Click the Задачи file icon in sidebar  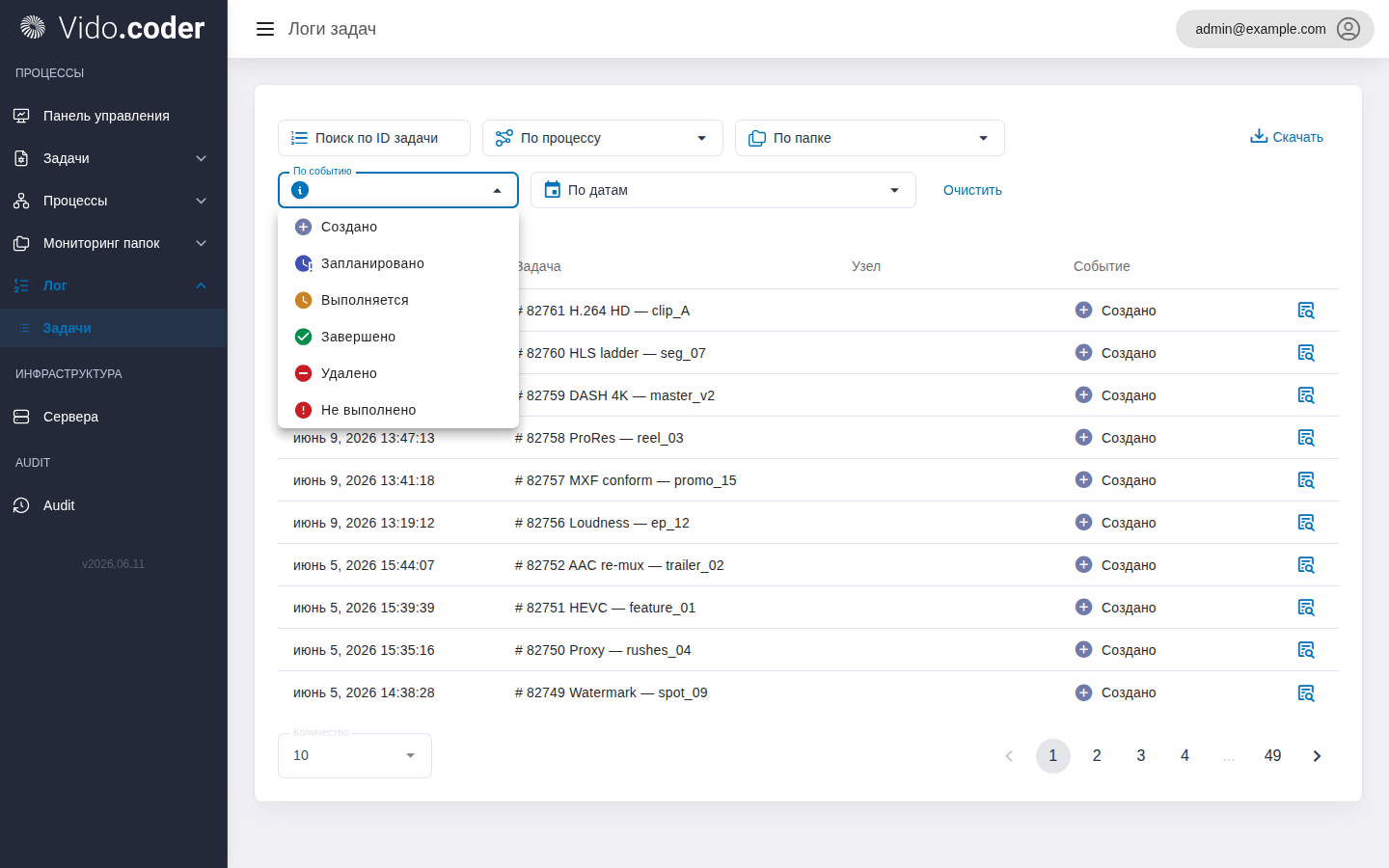click(x=21, y=158)
